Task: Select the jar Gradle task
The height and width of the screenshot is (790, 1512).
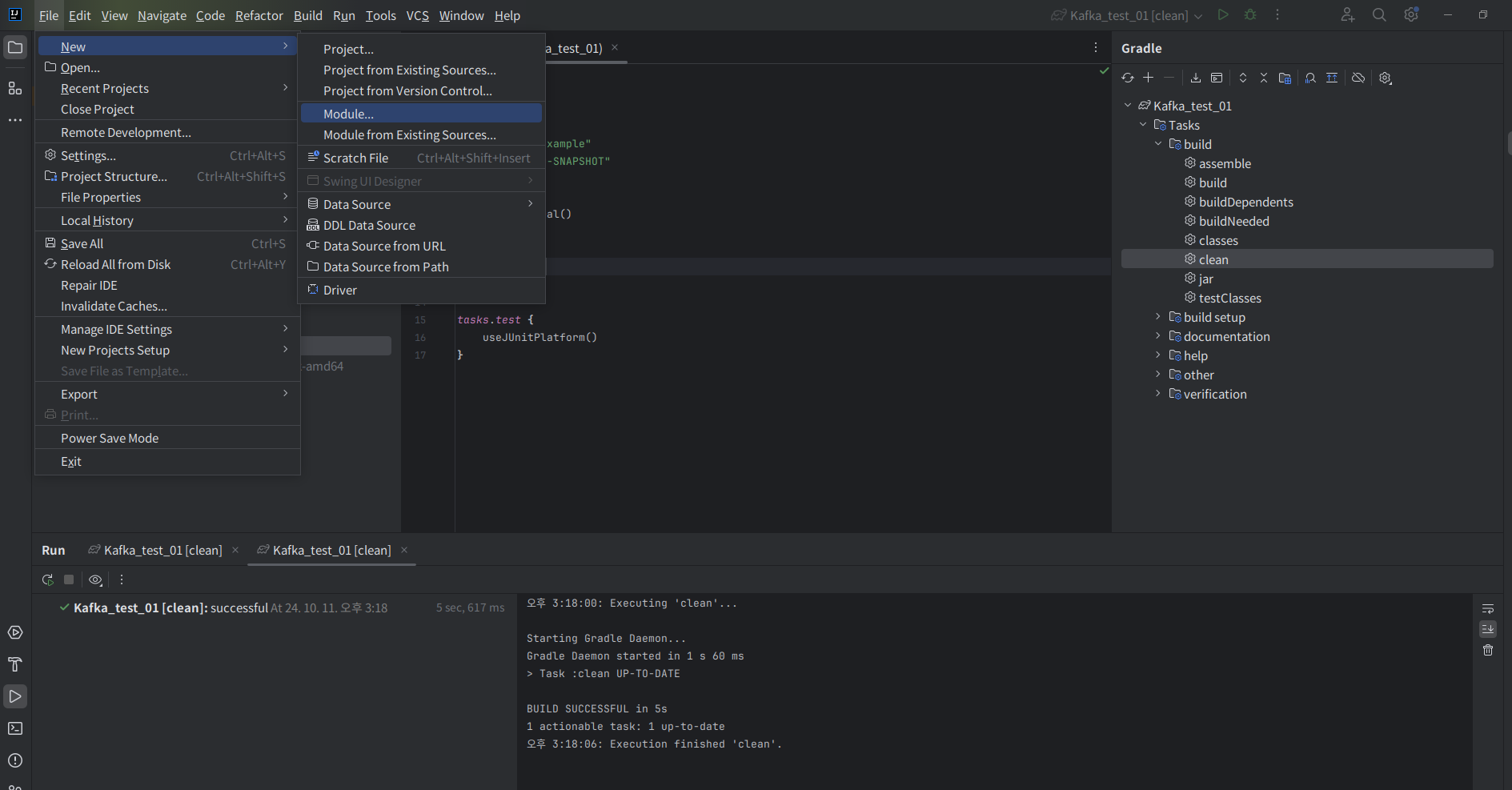Action: pos(1206,279)
